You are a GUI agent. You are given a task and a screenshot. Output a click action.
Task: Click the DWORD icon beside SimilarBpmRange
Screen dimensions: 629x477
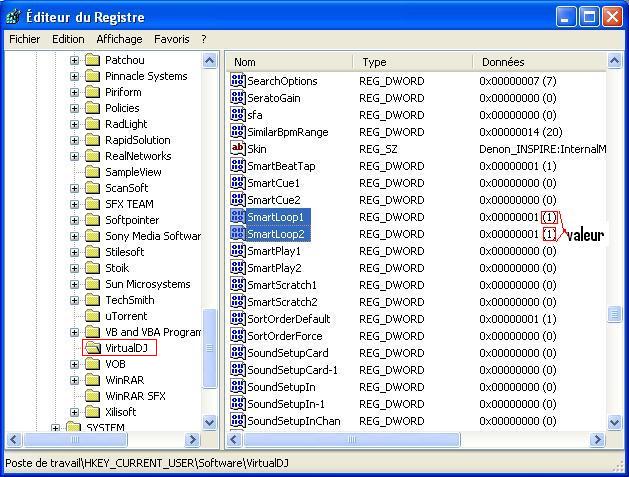click(x=237, y=132)
